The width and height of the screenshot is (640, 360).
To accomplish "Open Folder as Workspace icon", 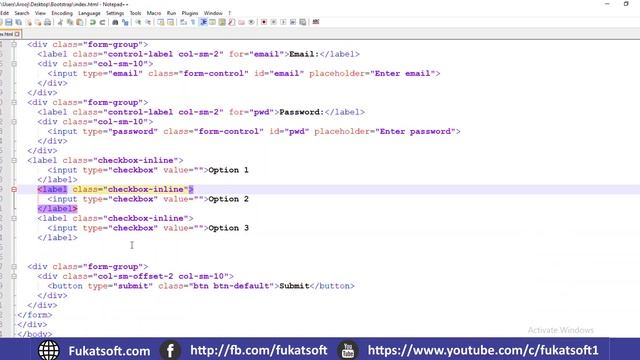I will pos(241,22).
